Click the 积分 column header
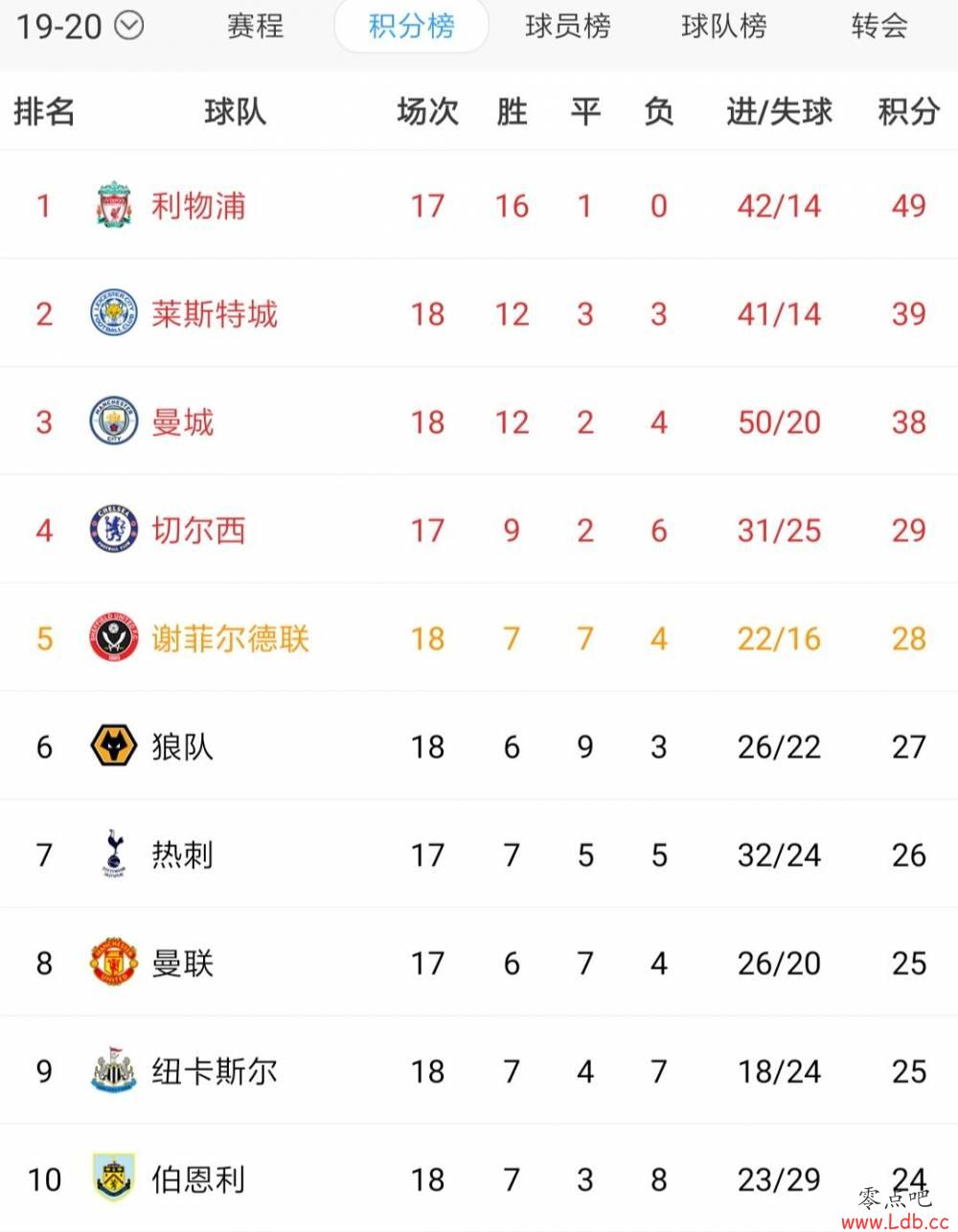 (x=908, y=112)
